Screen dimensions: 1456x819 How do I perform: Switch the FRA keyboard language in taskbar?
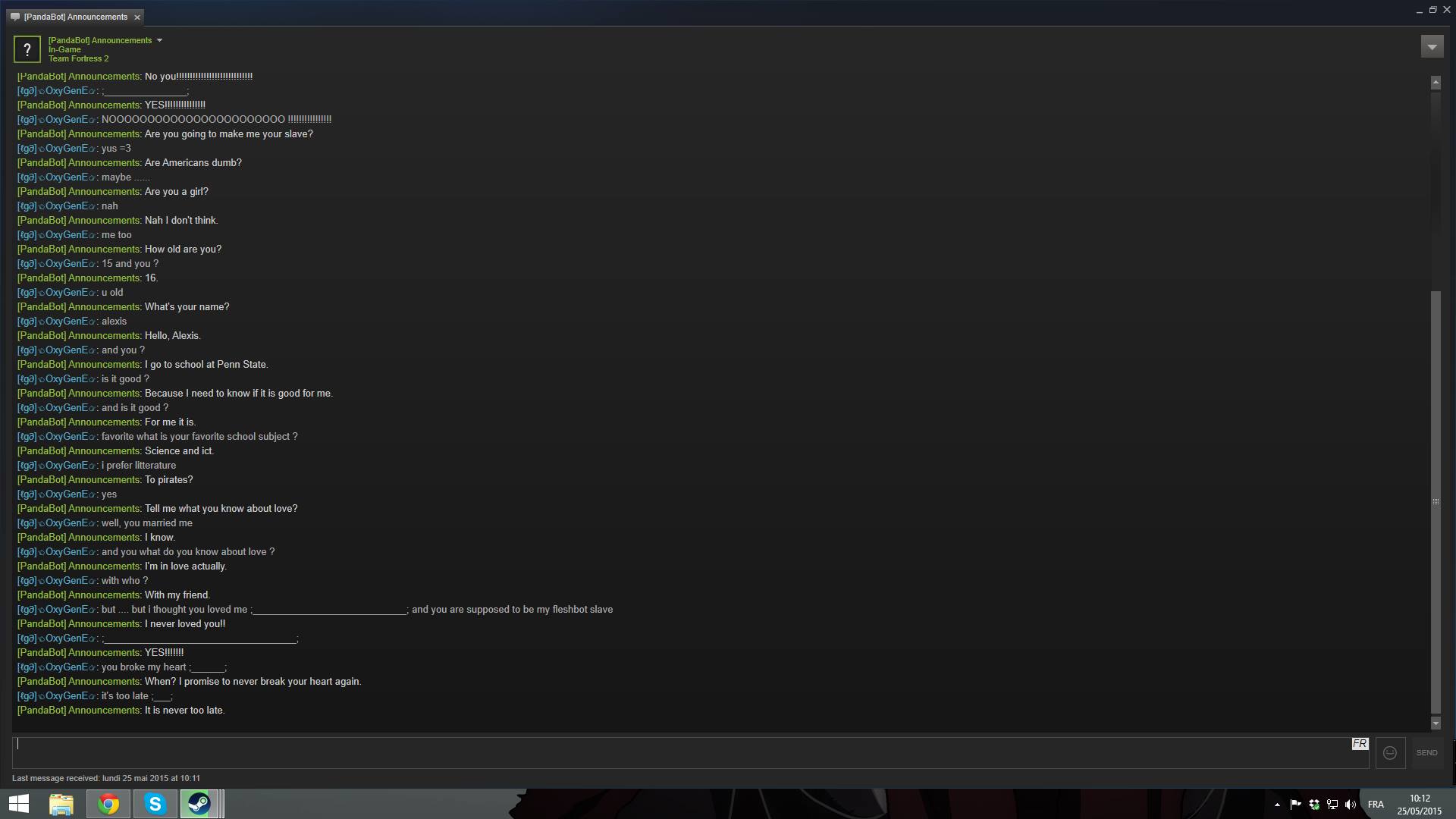1376,805
